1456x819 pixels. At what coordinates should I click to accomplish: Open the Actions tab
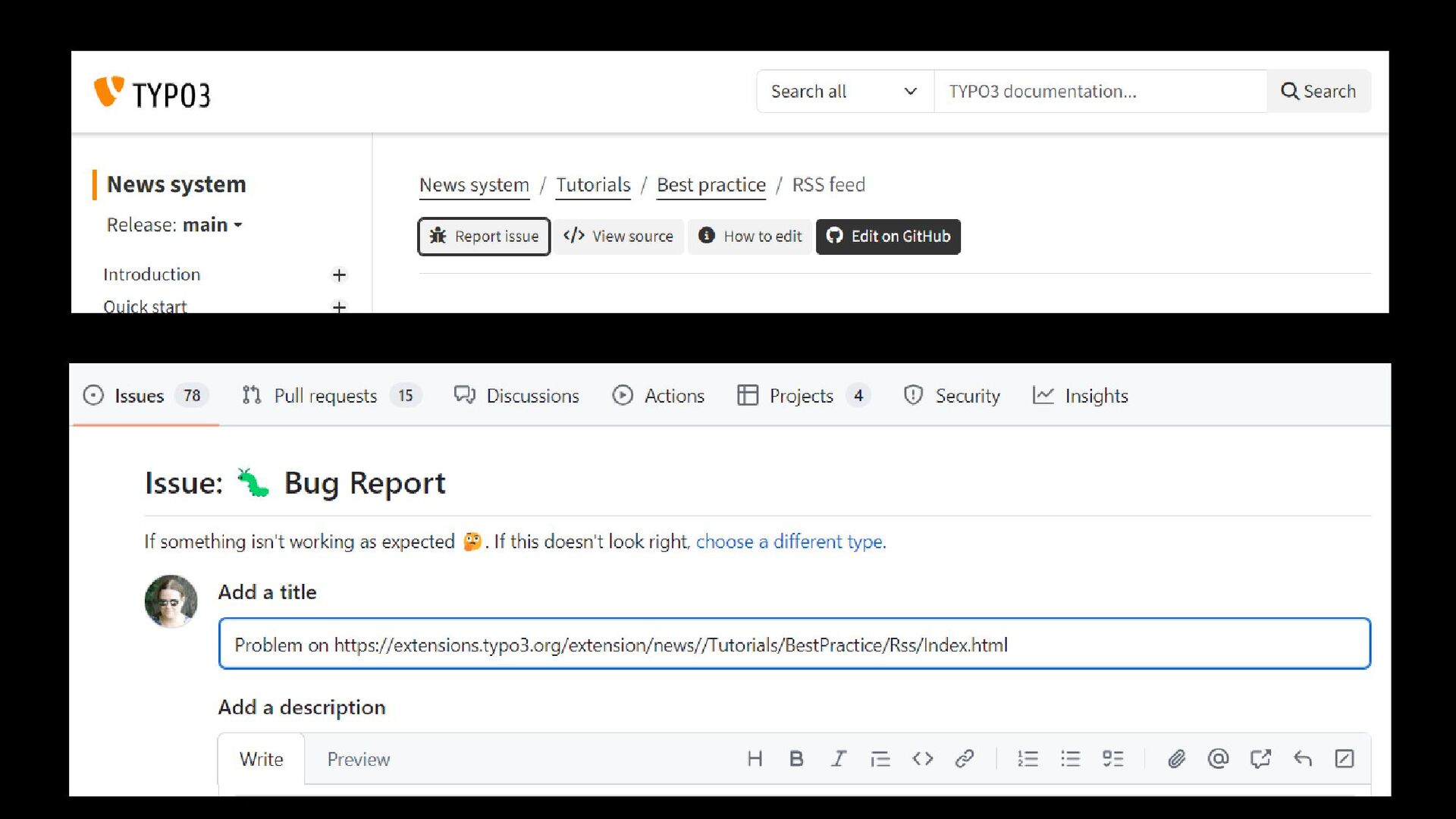tap(658, 396)
